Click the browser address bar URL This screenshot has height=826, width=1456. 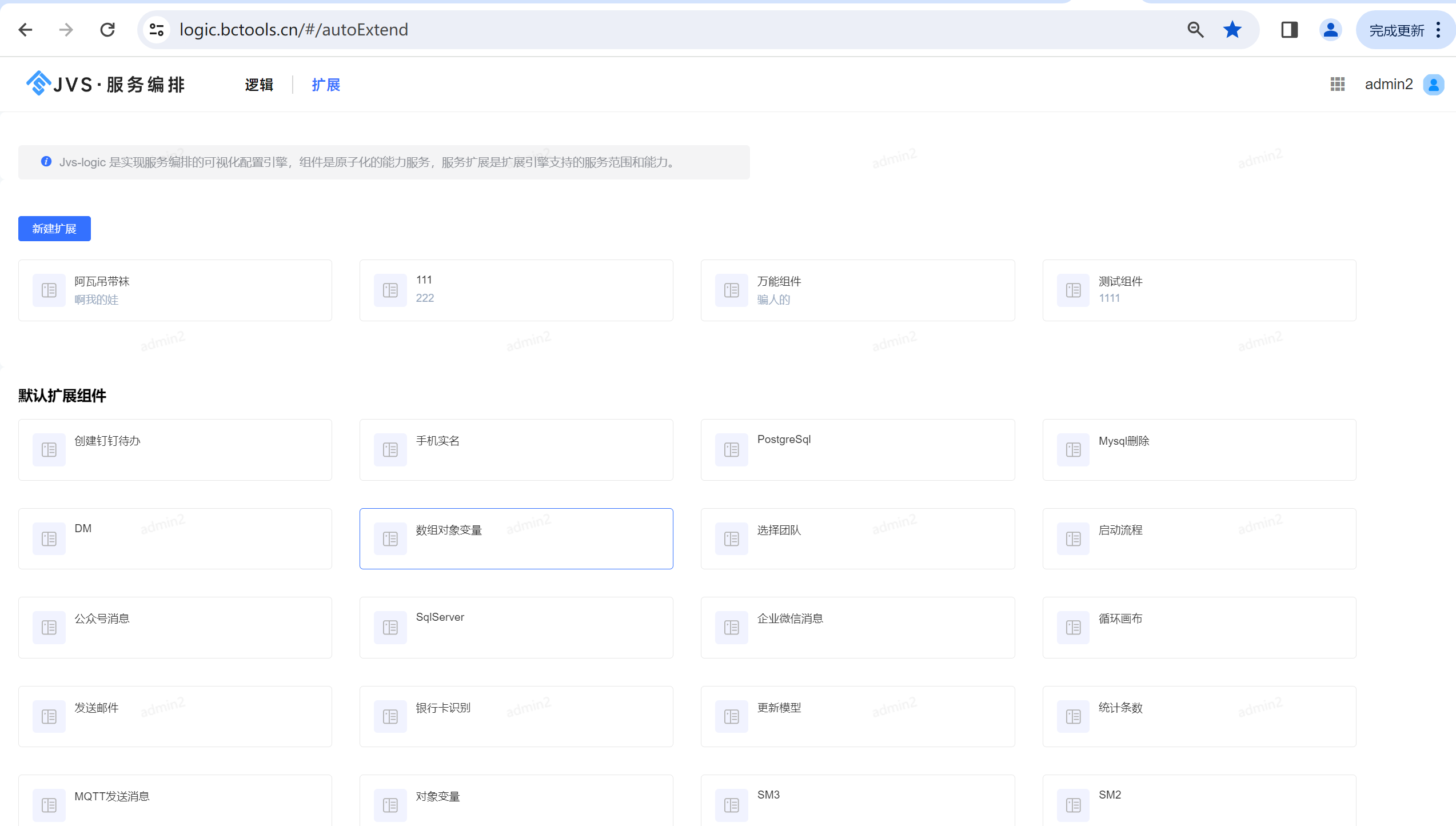(293, 30)
